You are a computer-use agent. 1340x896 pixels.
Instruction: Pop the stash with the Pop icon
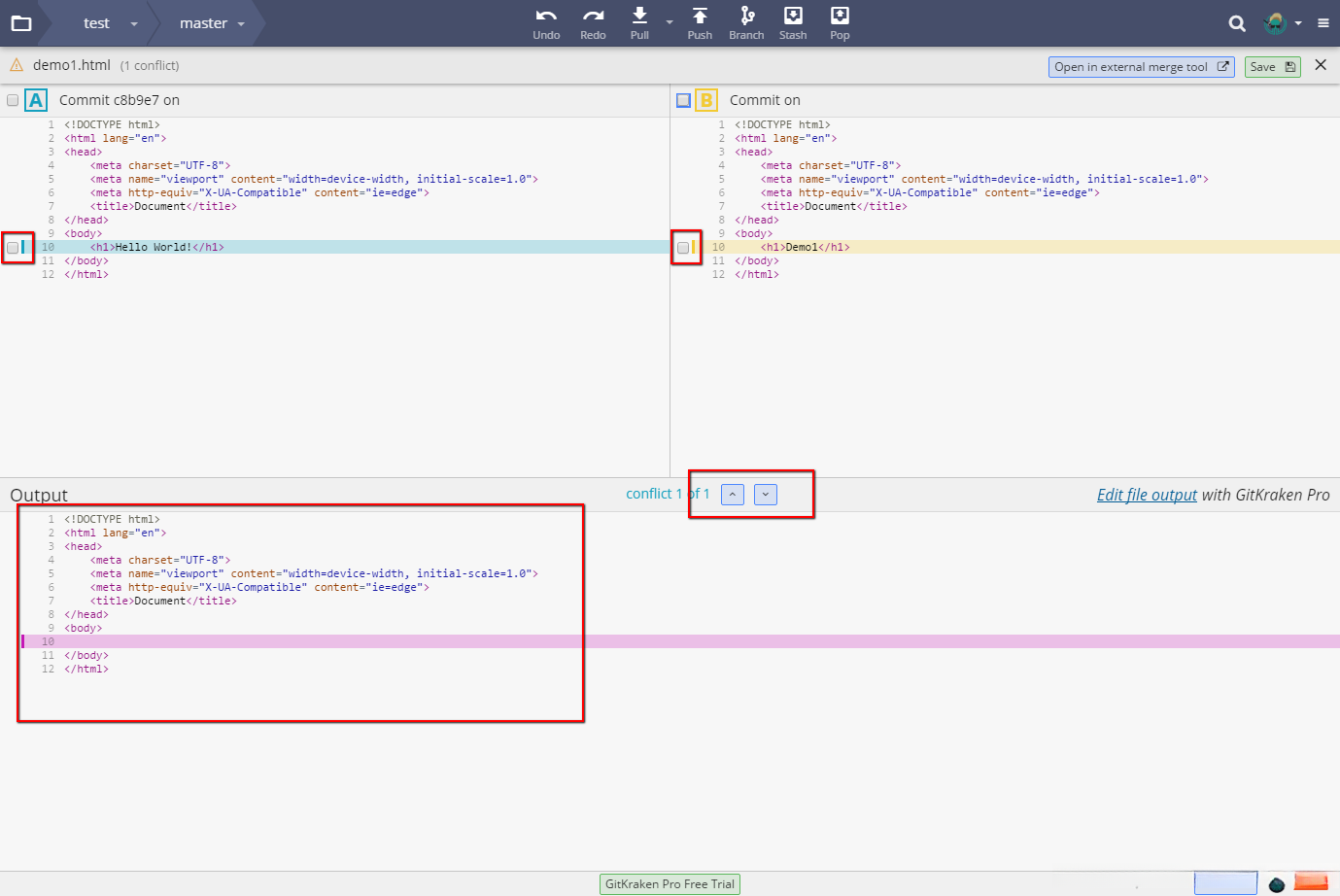(x=840, y=17)
